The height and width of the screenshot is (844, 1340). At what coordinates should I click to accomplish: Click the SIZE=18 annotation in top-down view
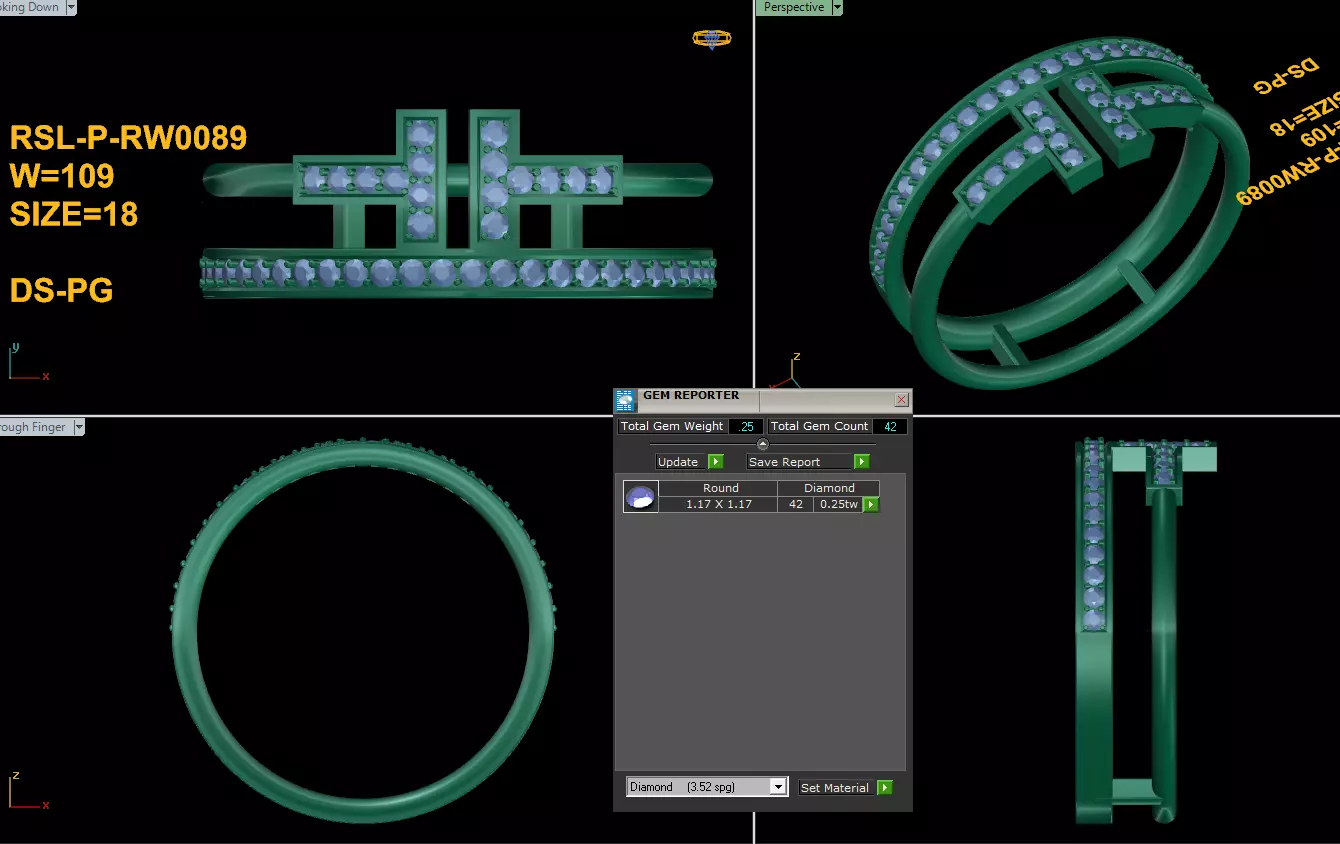click(74, 214)
